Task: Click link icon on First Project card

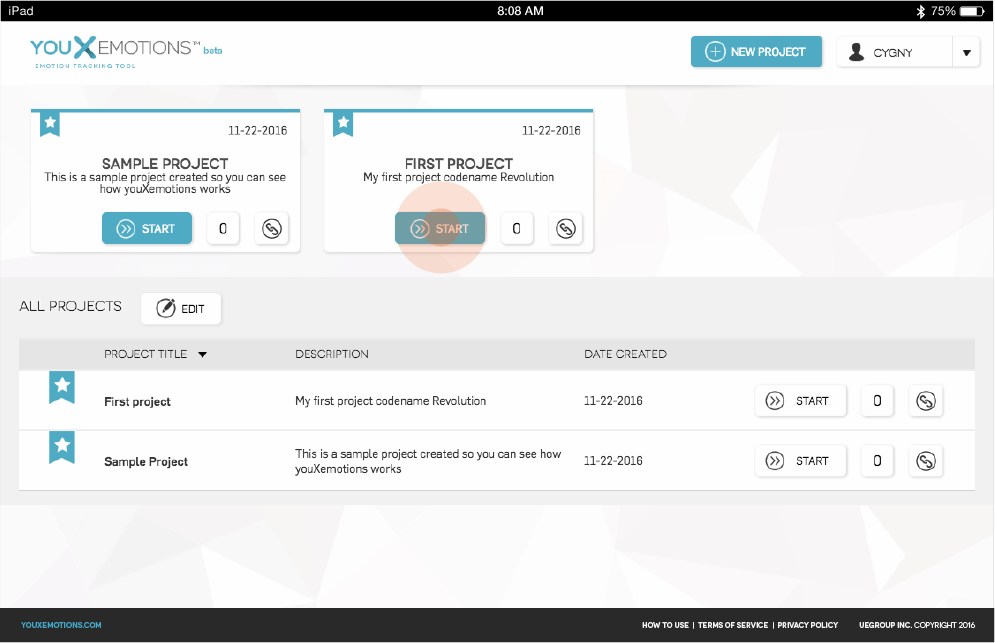Action: tap(565, 229)
